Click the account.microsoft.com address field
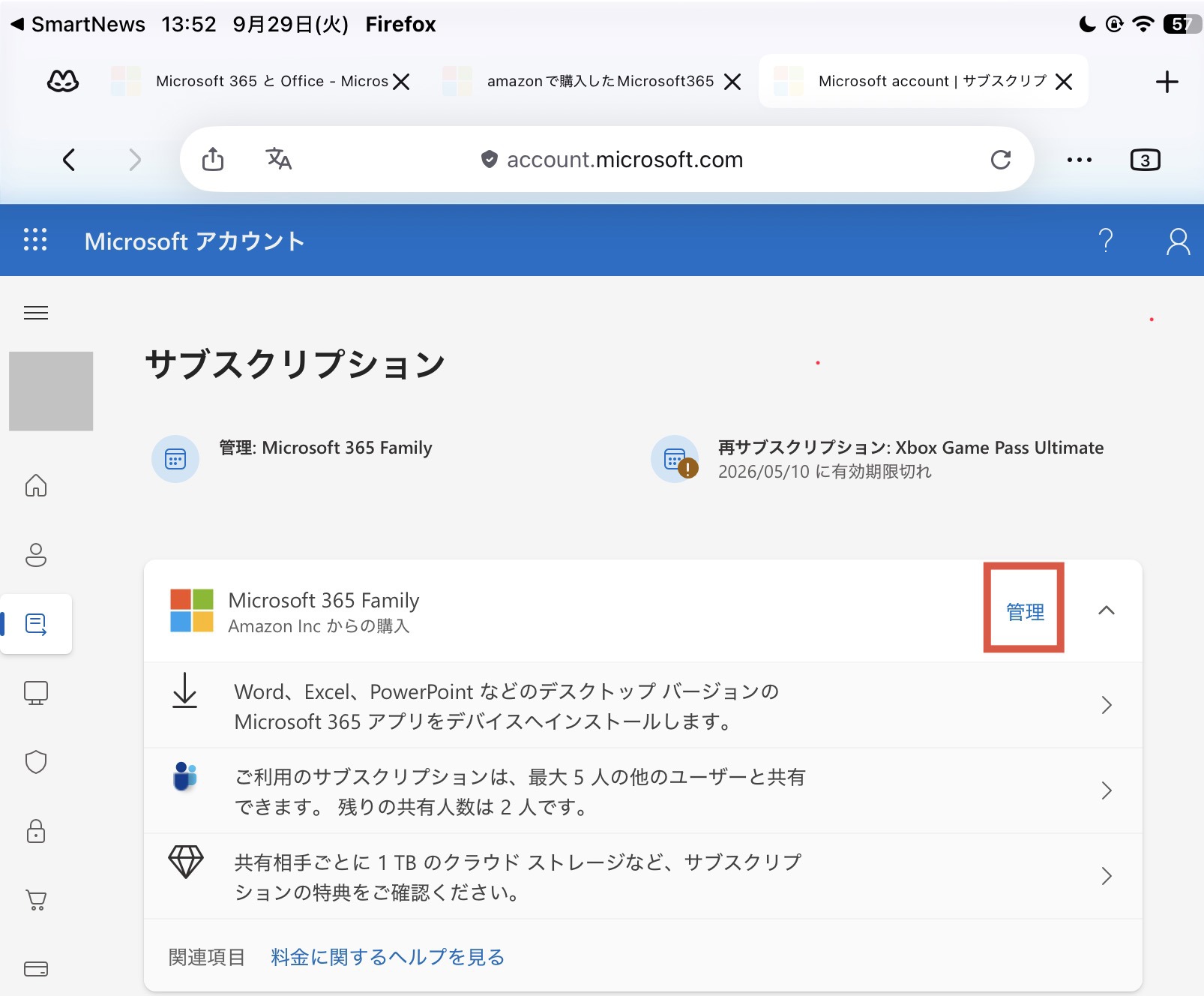The height and width of the screenshot is (996, 1204). point(610,159)
